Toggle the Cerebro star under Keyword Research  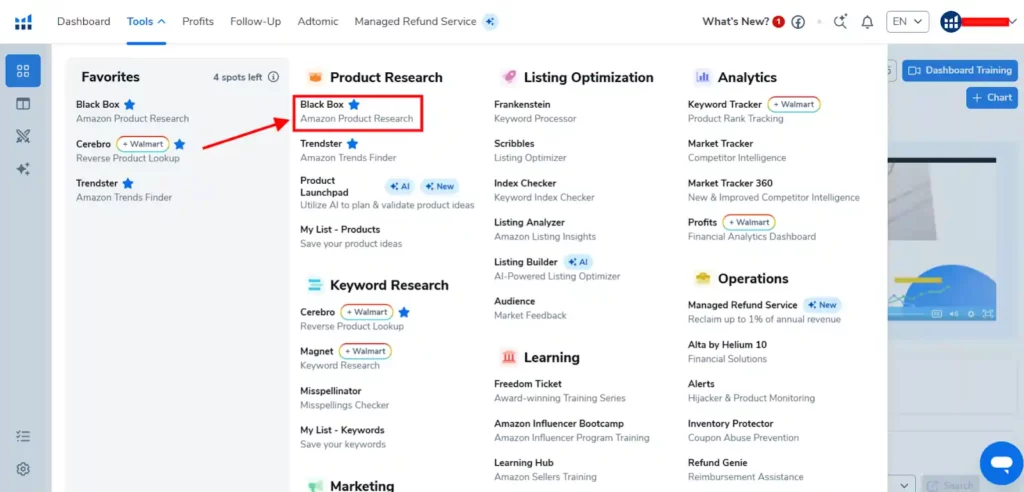tap(404, 312)
